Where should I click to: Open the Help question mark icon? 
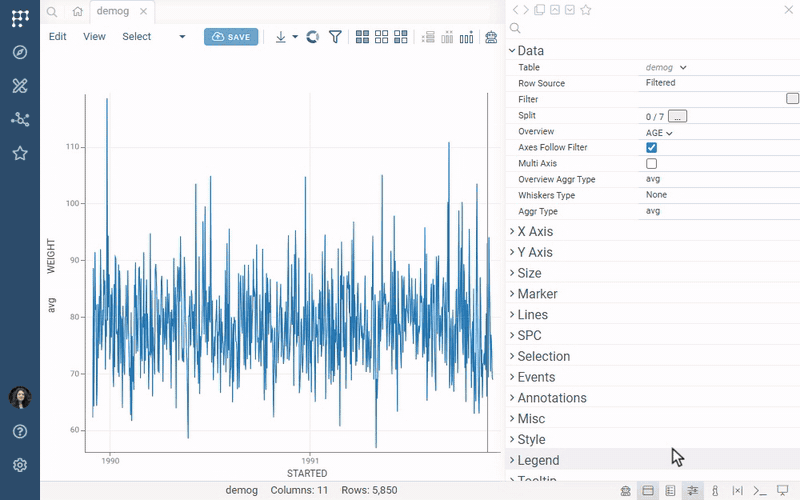pyautogui.click(x=20, y=432)
